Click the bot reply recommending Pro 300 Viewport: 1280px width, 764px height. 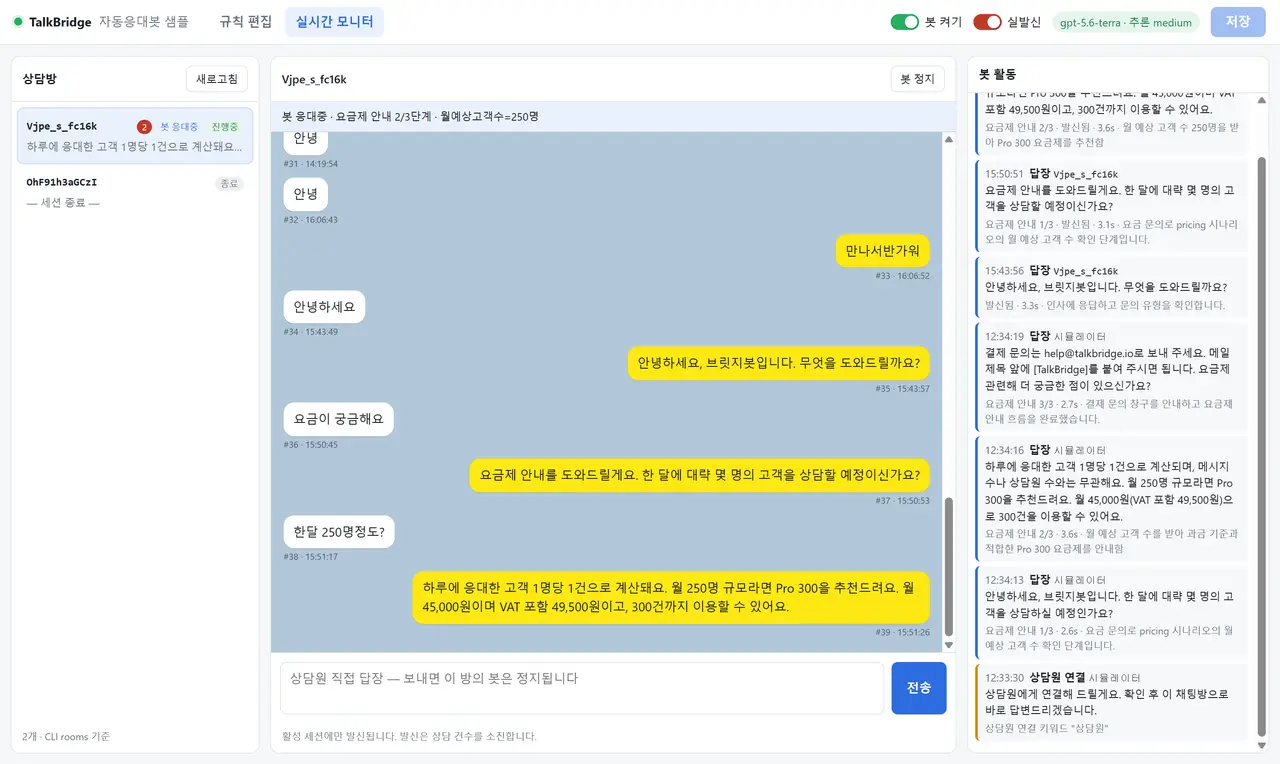[x=671, y=597]
